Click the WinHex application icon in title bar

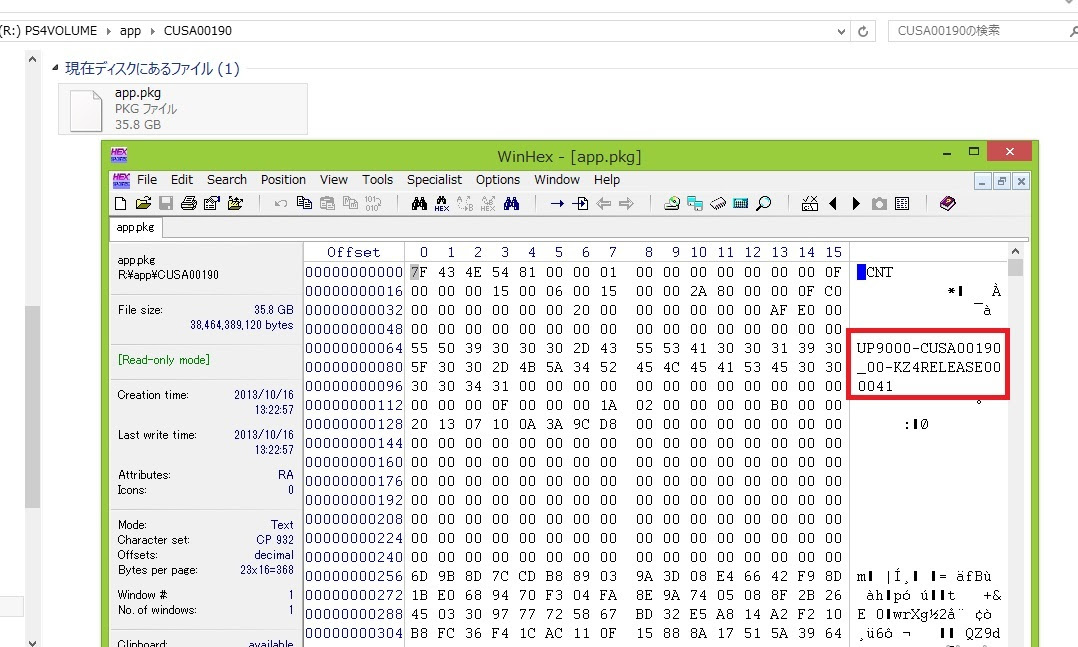pyautogui.click(x=119, y=155)
